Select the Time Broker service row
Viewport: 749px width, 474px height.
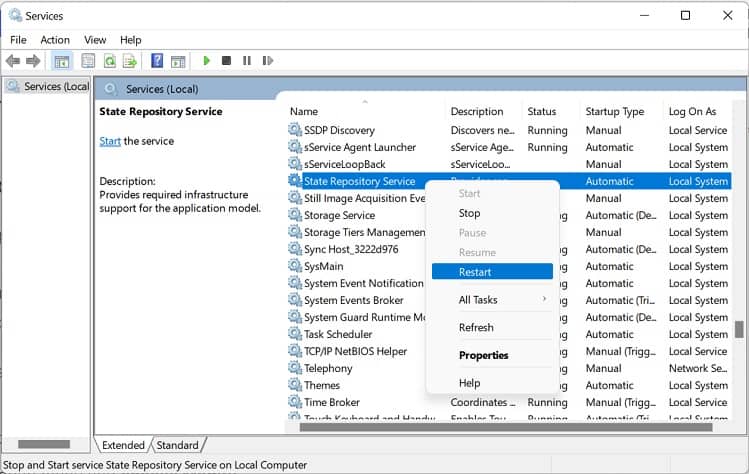509,402
